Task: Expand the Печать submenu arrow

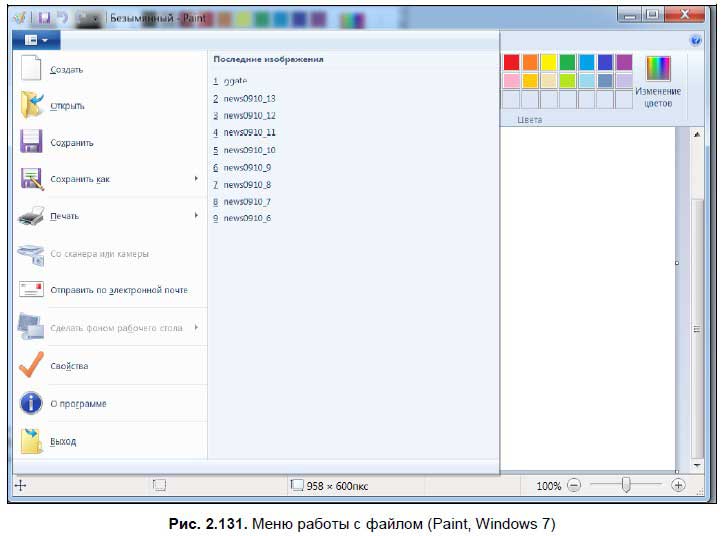Action: [196, 215]
